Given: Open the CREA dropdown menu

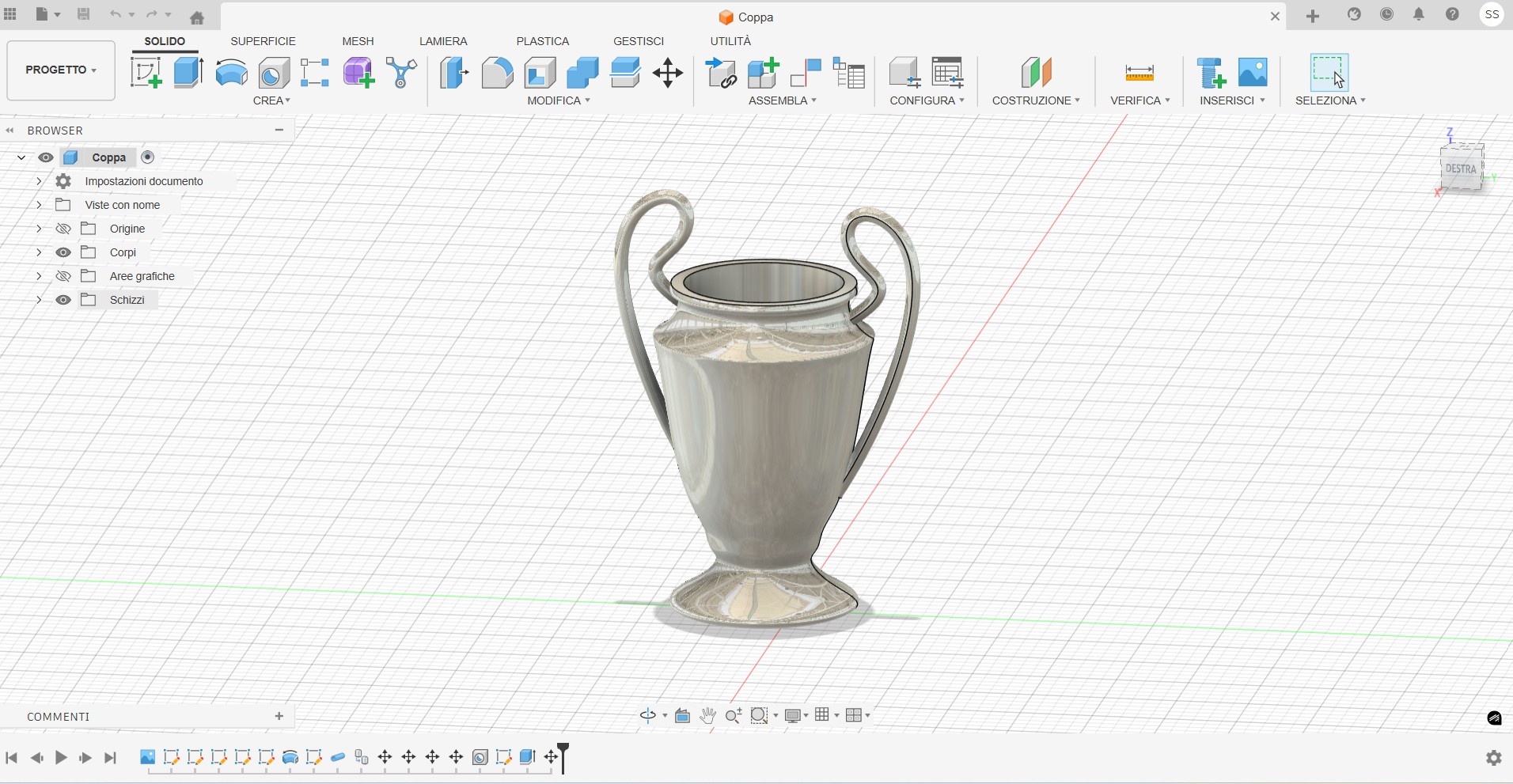Looking at the screenshot, I should tap(271, 100).
